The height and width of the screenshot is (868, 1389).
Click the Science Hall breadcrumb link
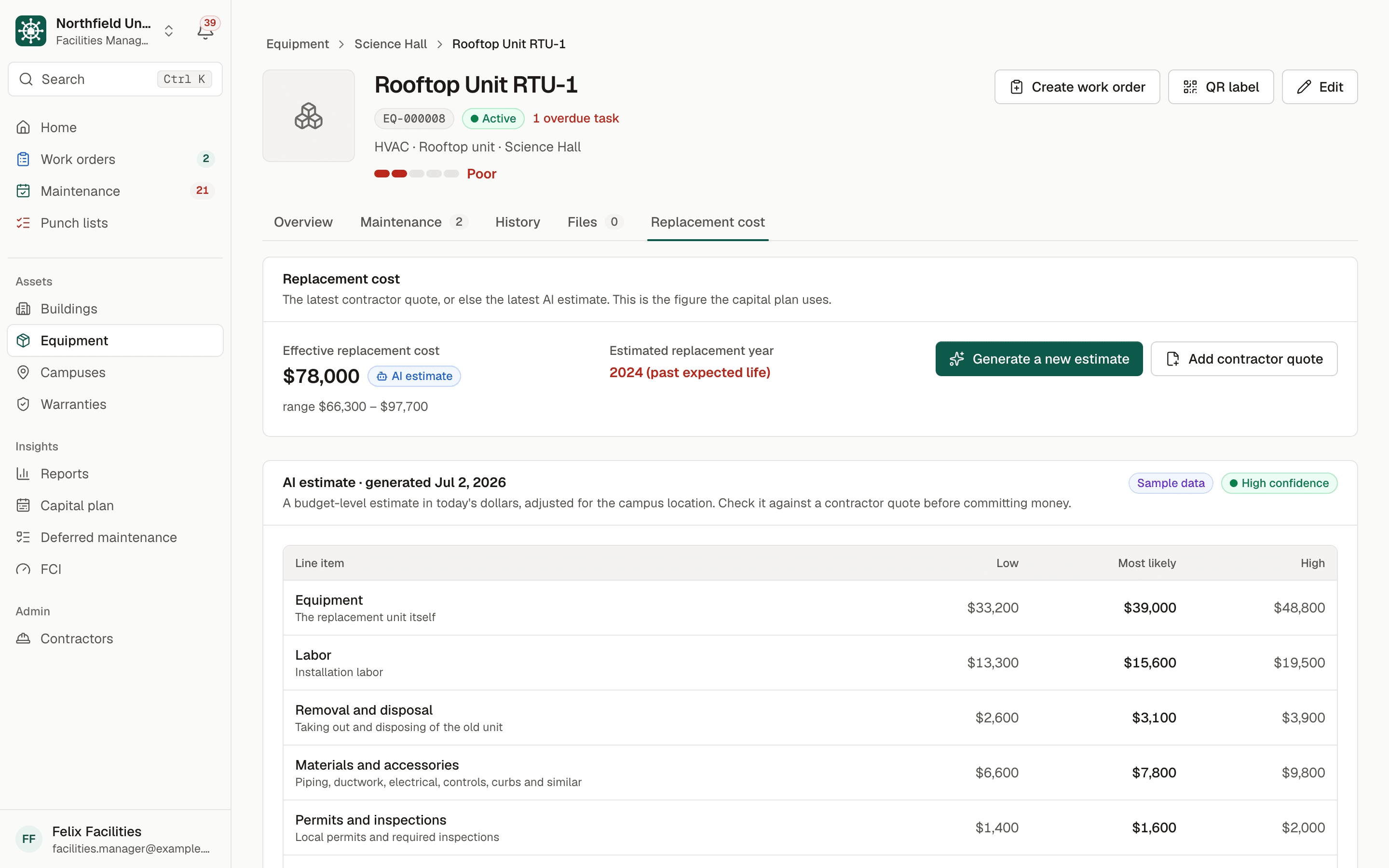390,44
